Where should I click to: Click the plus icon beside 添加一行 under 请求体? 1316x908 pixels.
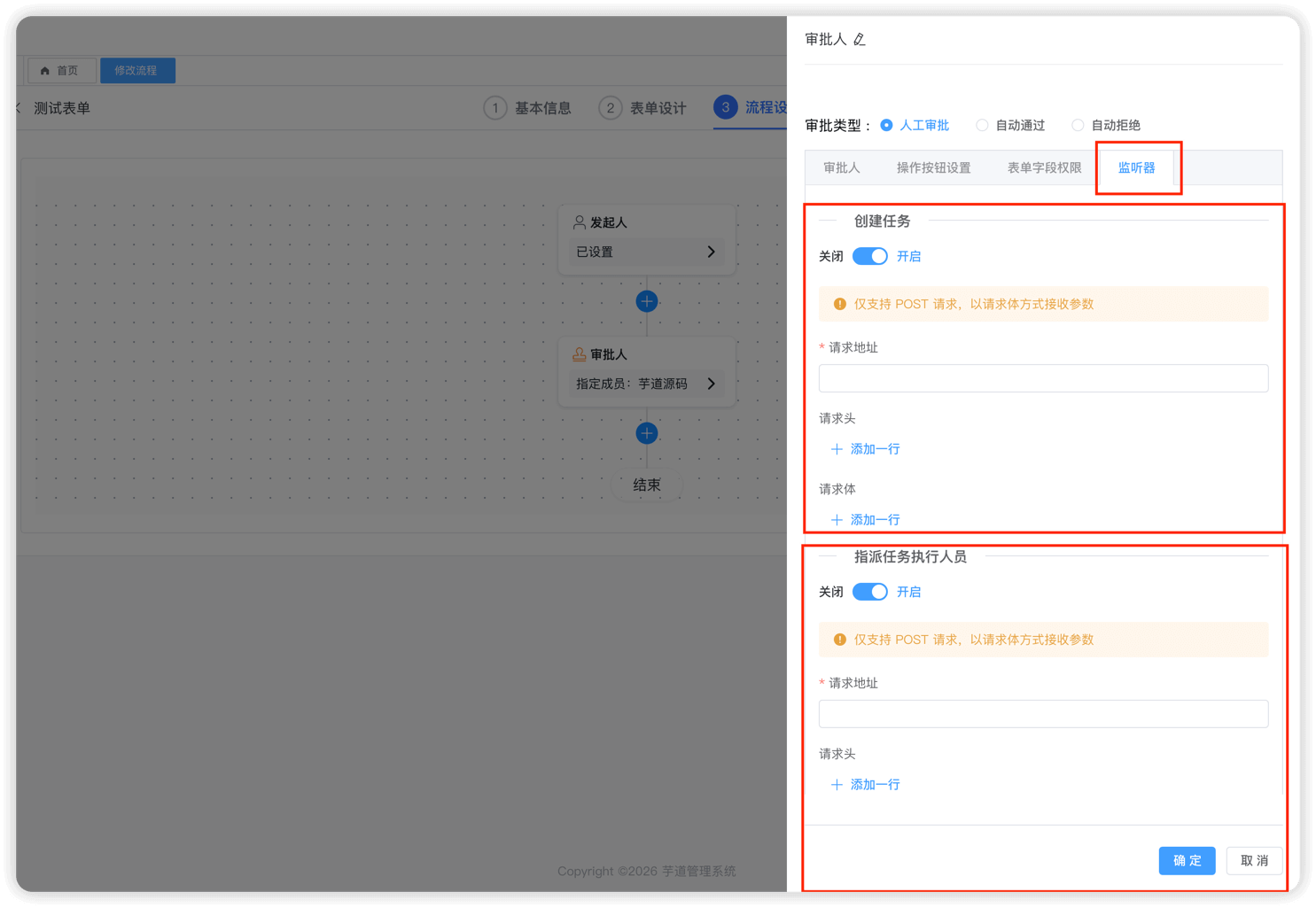coord(836,520)
